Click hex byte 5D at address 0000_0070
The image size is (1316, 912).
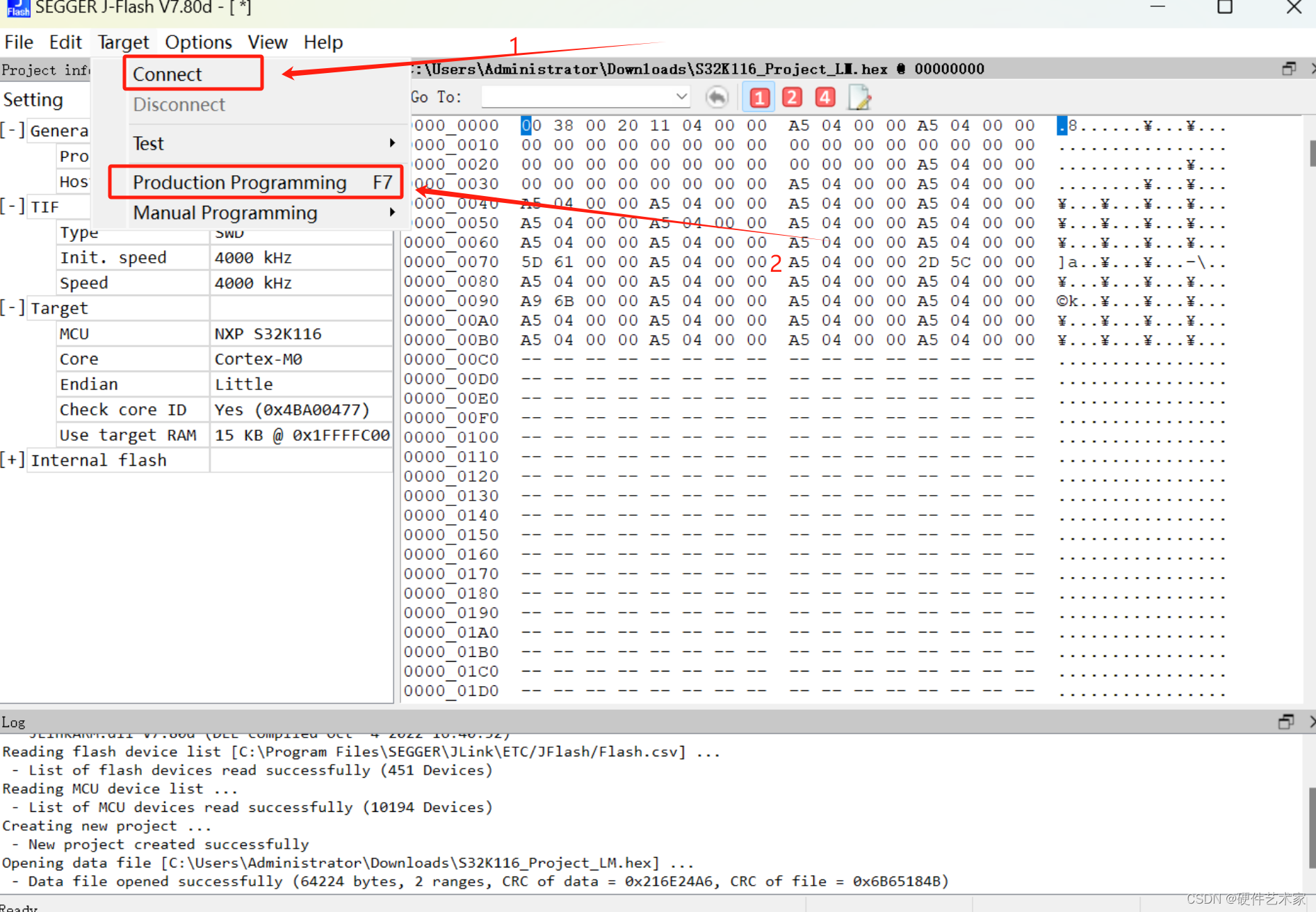coord(531,261)
